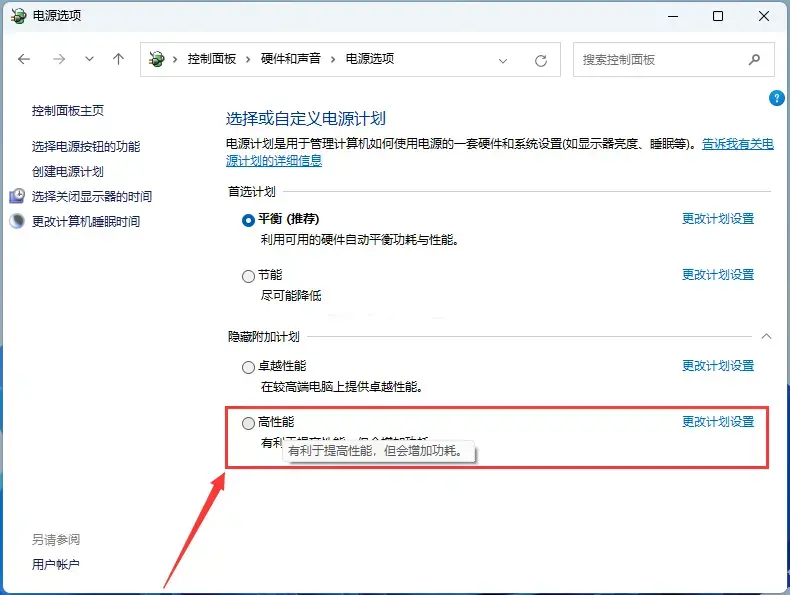The height and width of the screenshot is (595, 790).
Task: Click the Power Options title bar icon
Action: click(x=18, y=16)
